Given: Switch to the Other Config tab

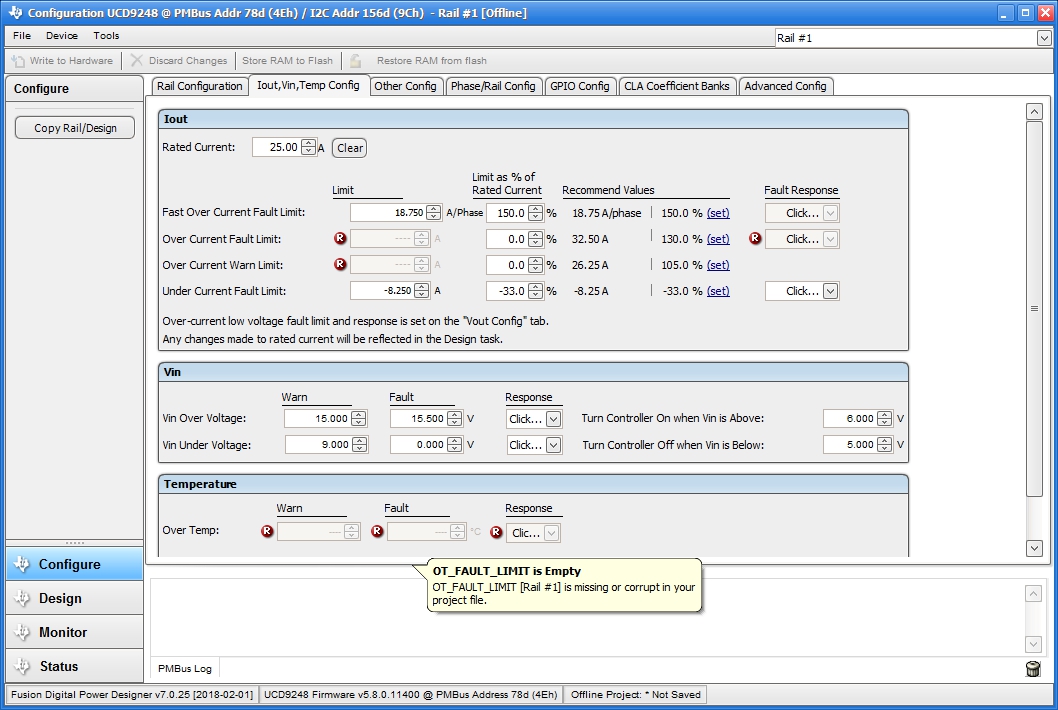Looking at the screenshot, I should tap(406, 86).
